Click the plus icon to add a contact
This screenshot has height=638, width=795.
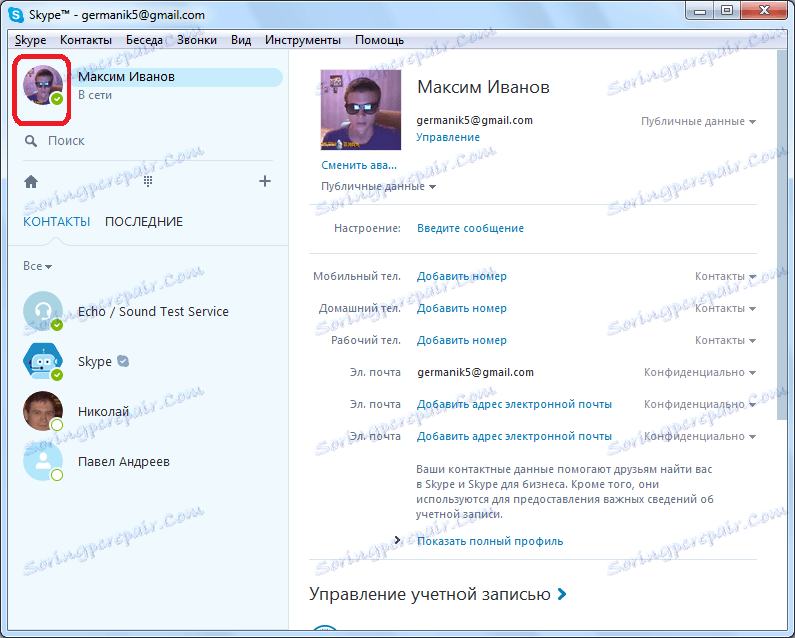tap(265, 181)
